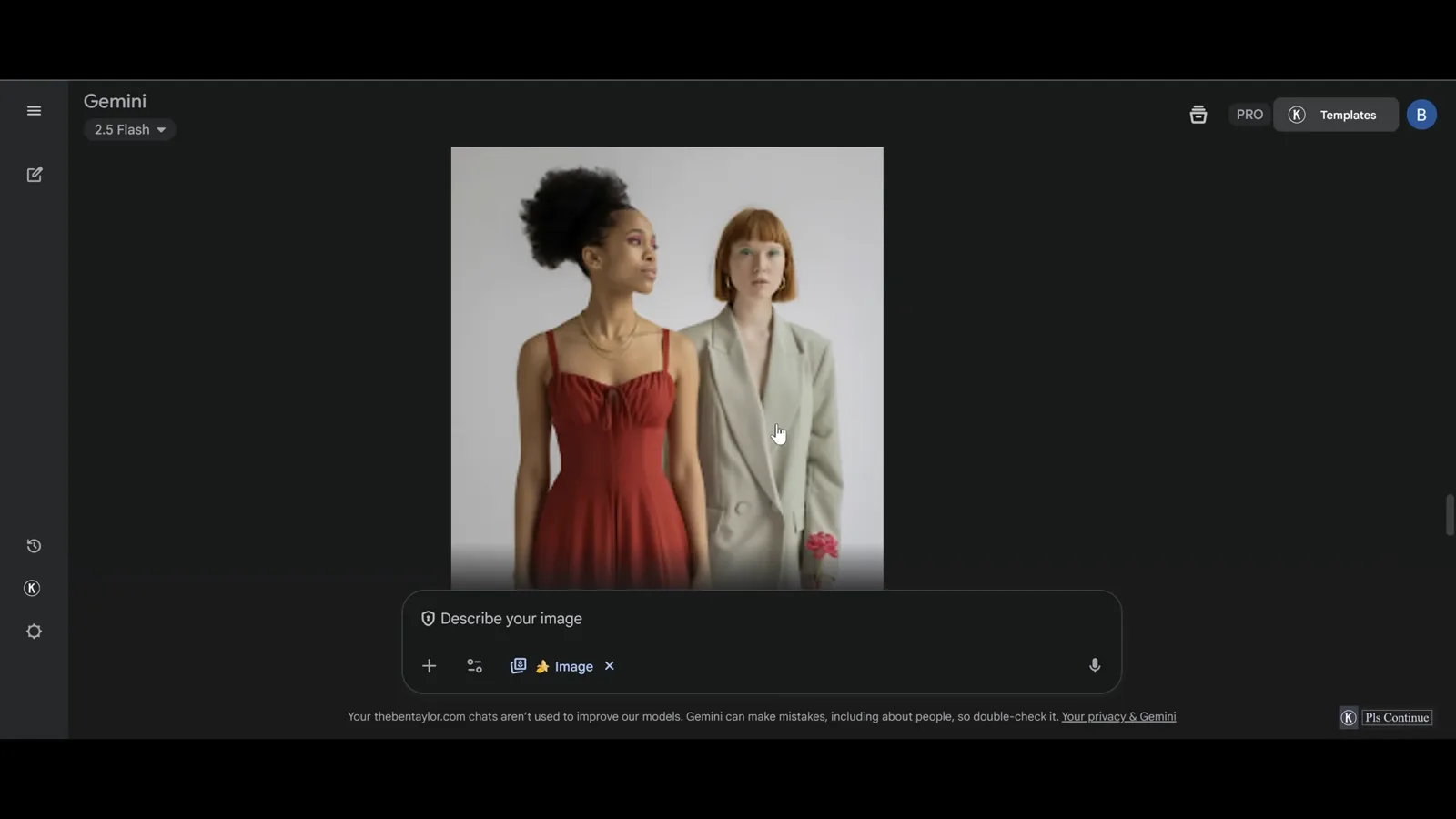
Task: Start a new chat with compose icon
Action: coord(35,175)
